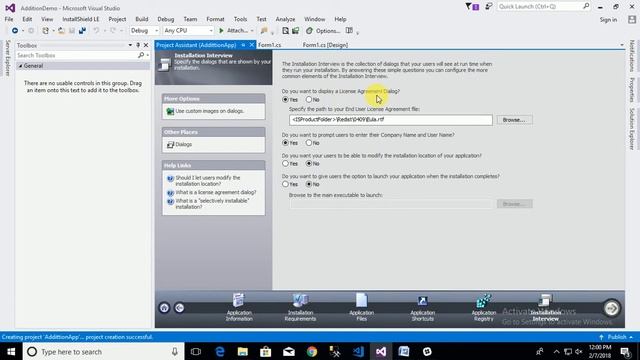Click the Undo toolbar icon
Screen dimensions: 640x360
(96, 31)
